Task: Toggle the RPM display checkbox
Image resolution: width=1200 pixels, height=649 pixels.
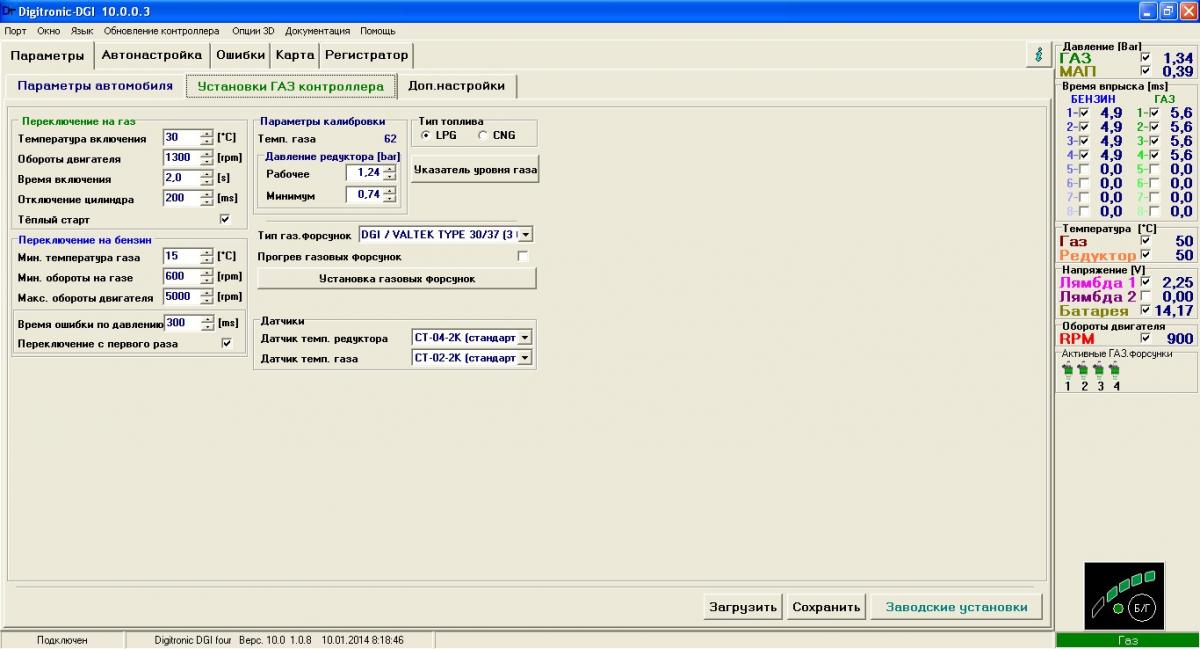Action: (1146, 339)
